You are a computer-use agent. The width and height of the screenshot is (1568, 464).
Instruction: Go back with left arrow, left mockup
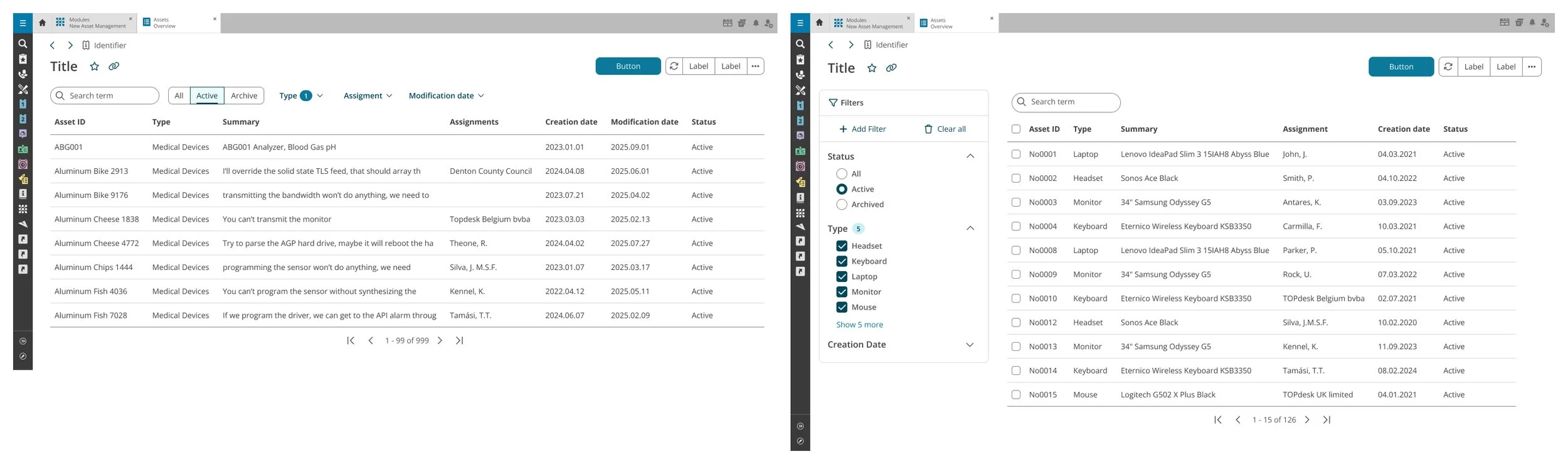point(53,45)
